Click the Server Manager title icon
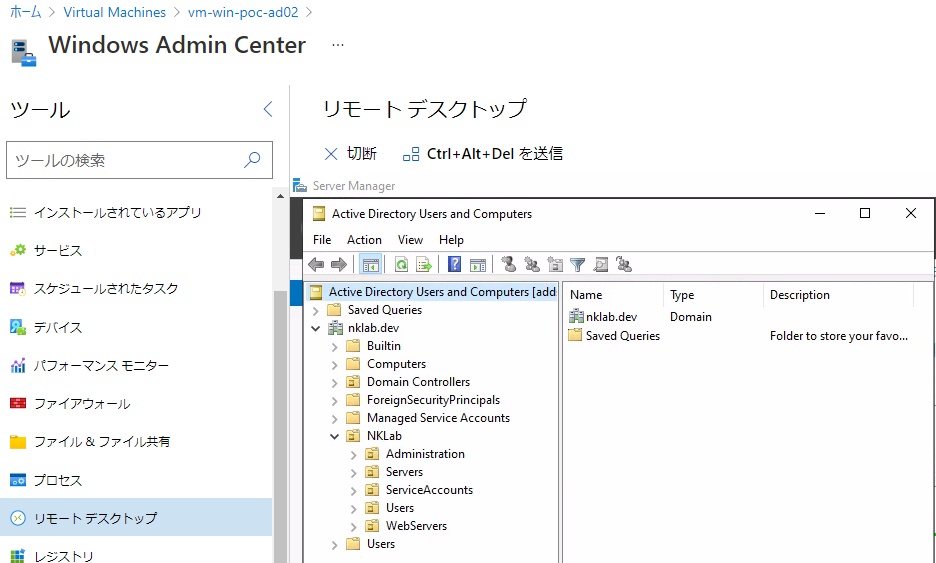936x563 pixels. (300, 186)
